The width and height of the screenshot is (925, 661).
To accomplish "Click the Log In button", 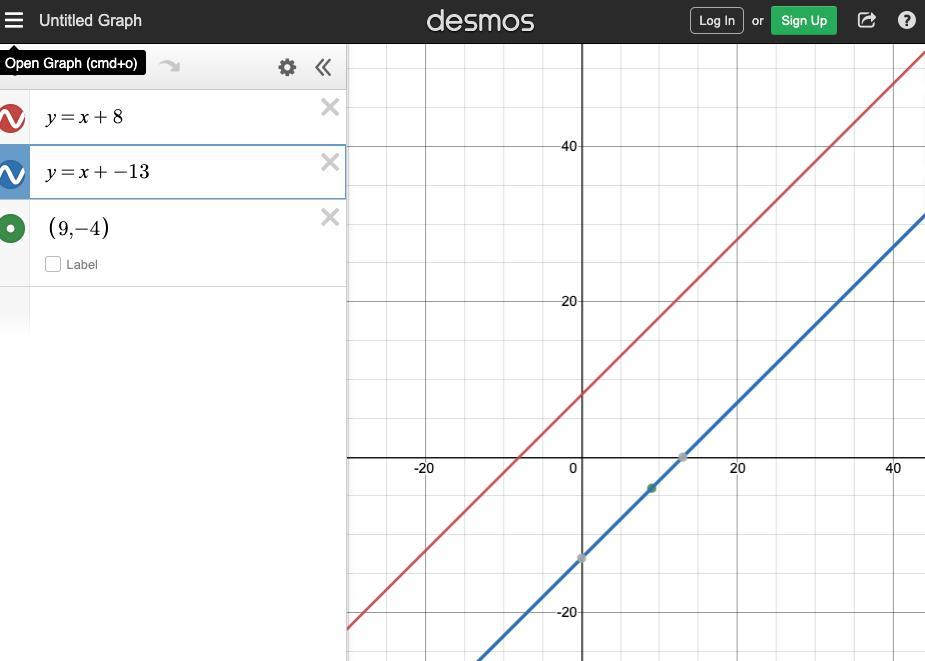I will (717, 21).
